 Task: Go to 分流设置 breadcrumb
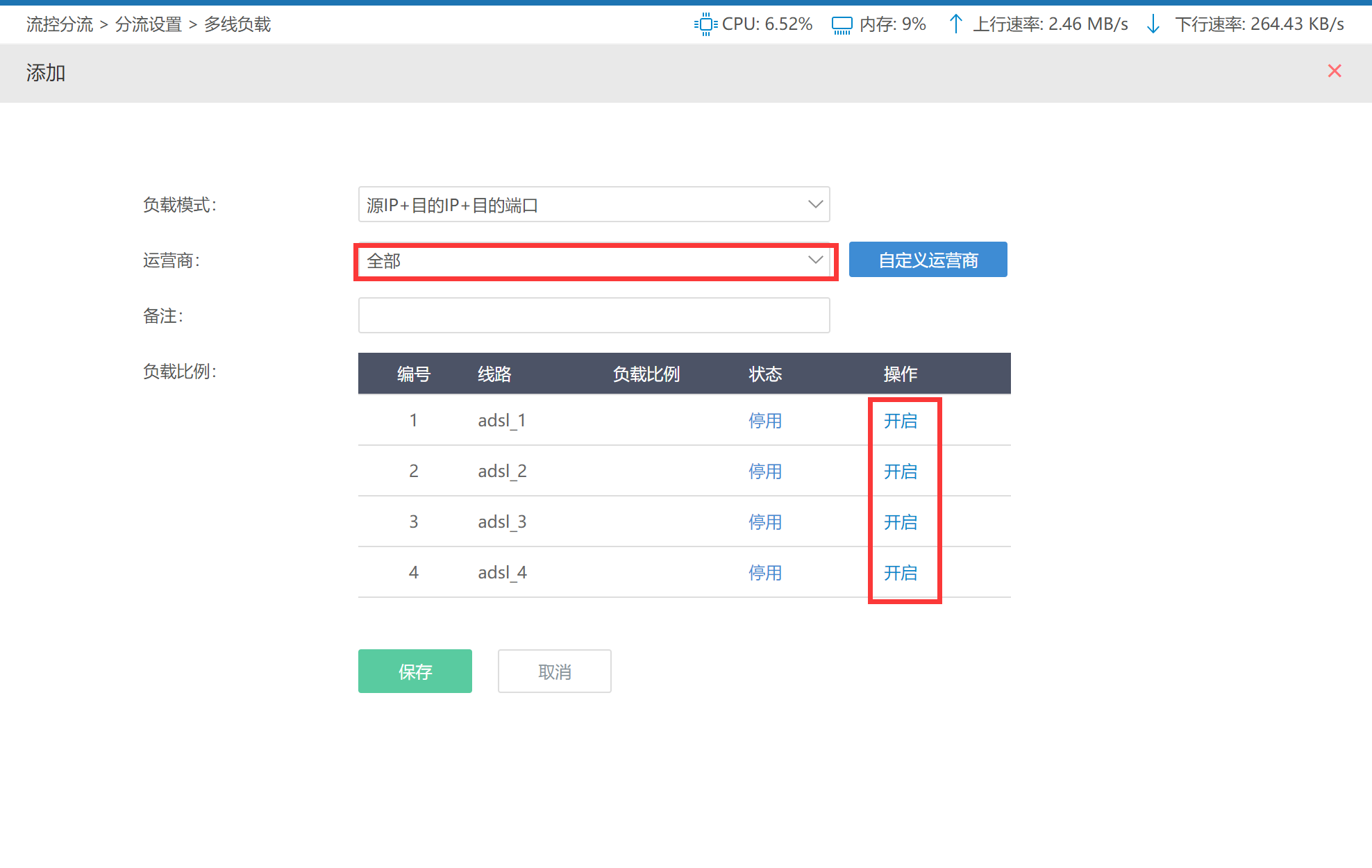pyautogui.click(x=148, y=24)
